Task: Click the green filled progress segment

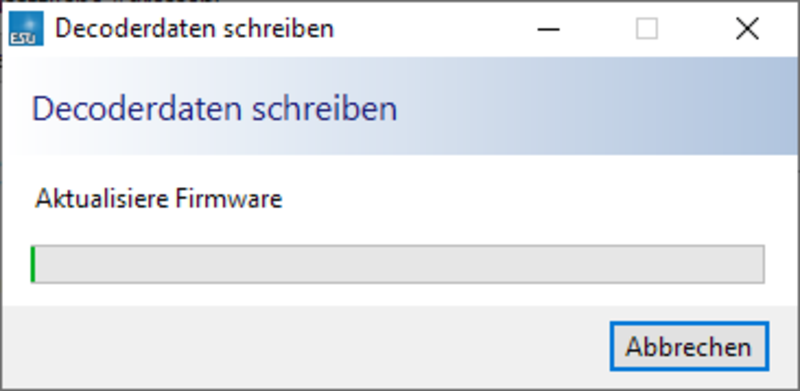Action: 33,264
